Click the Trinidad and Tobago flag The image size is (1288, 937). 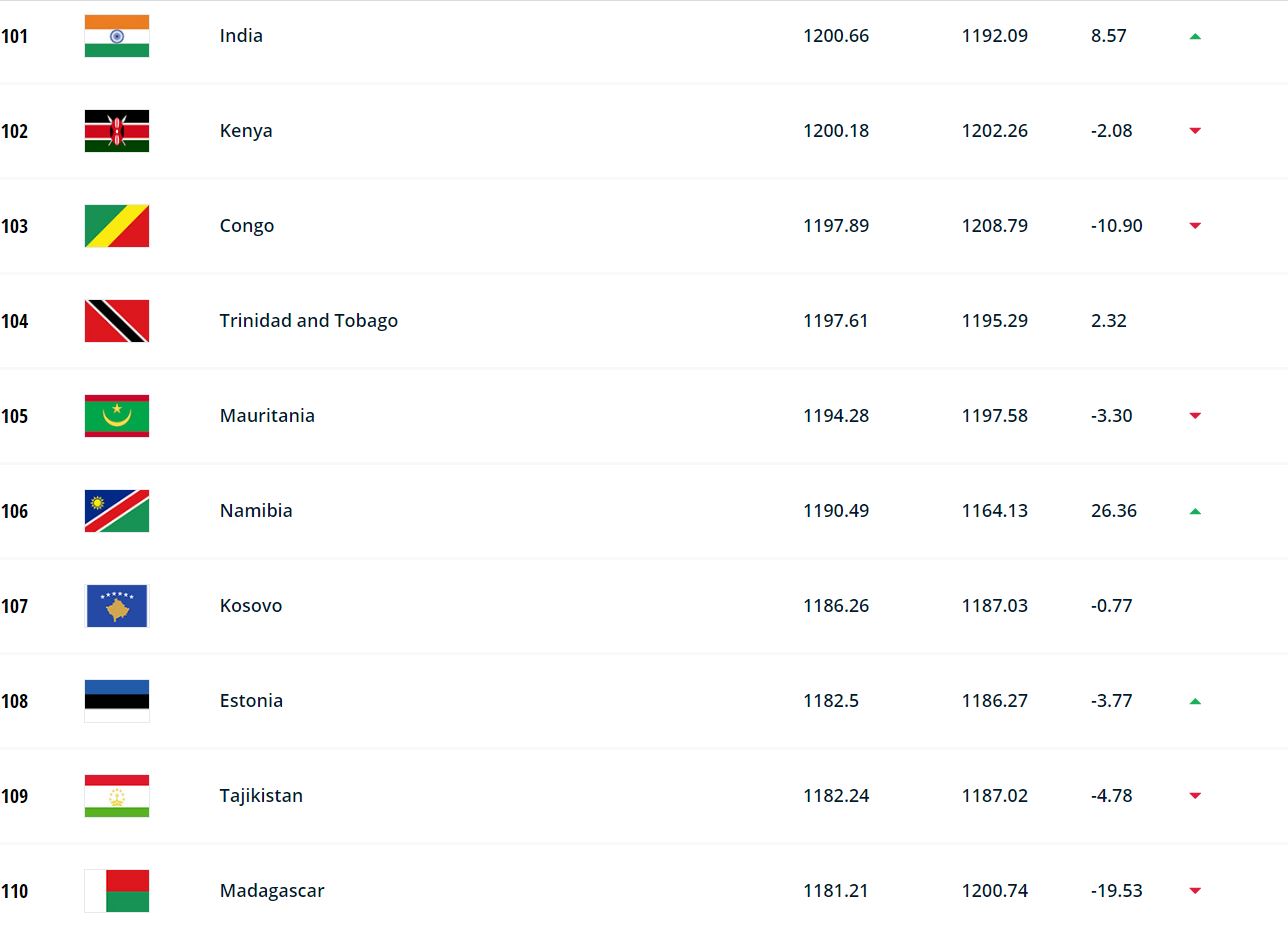(x=117, y=321)
